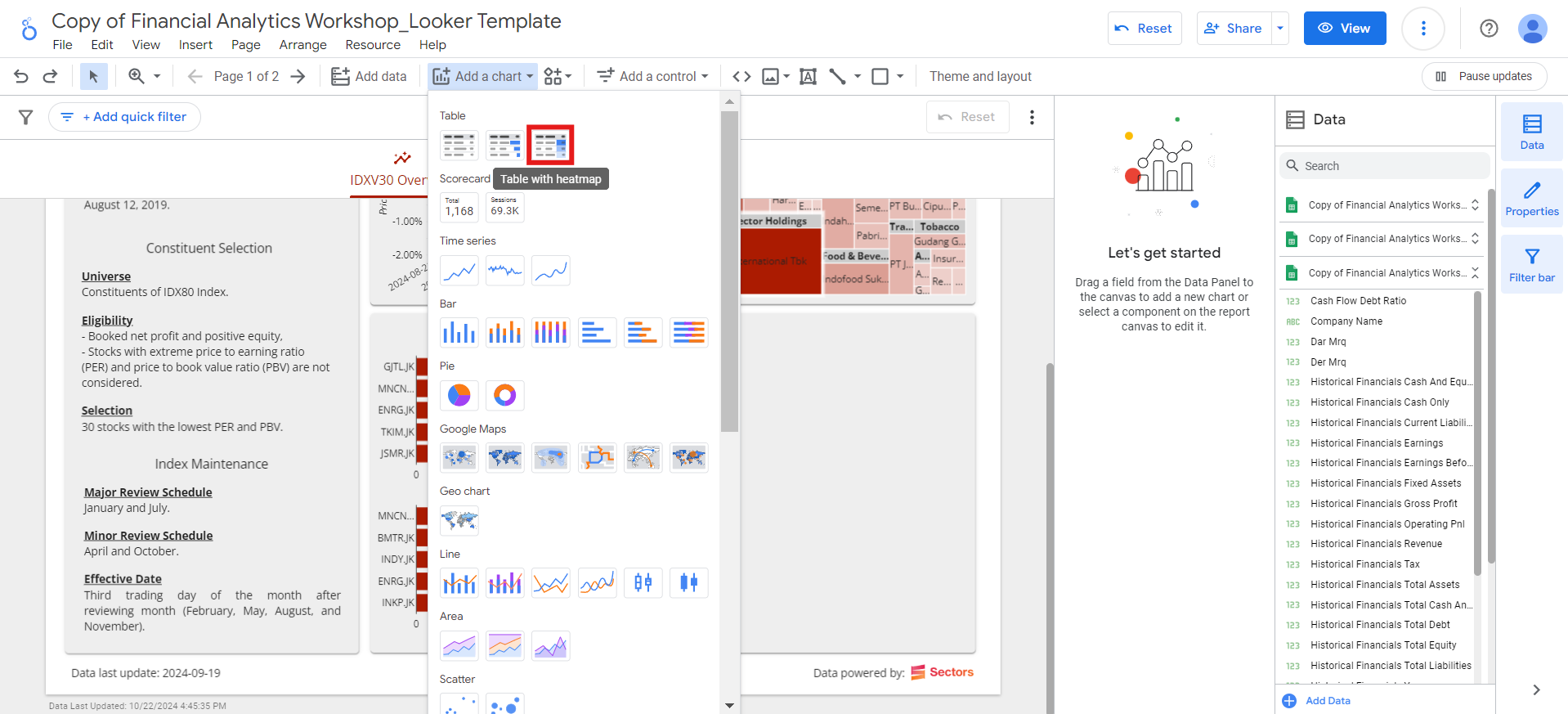
Task: Open the File menu
Action: tap(62, 45)
